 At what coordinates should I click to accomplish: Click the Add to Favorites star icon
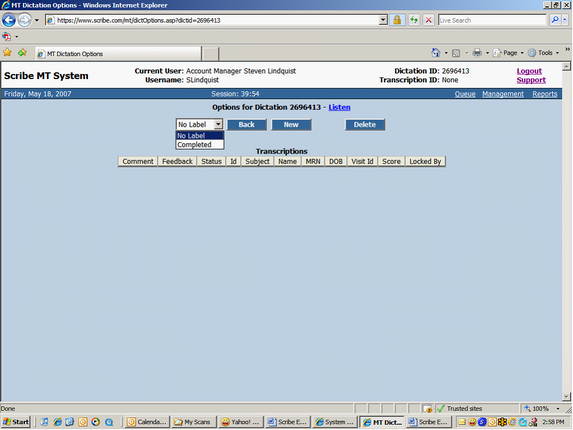(x=22, y=53)
